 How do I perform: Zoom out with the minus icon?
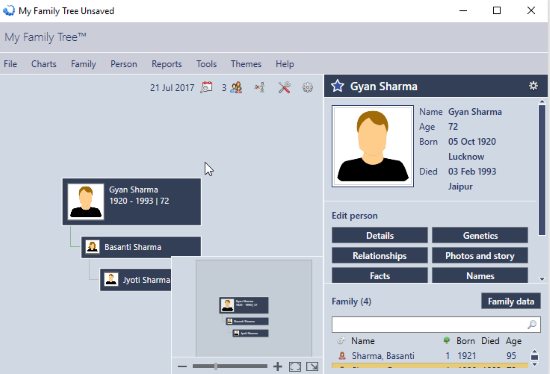[x=182, y=367]
